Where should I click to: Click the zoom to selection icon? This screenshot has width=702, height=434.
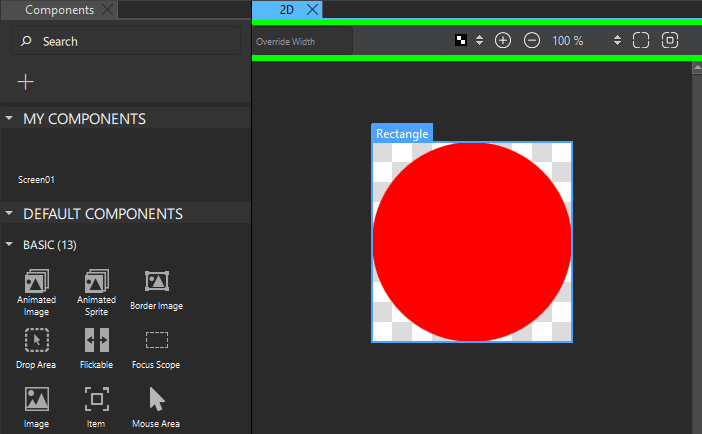[670, 40]
